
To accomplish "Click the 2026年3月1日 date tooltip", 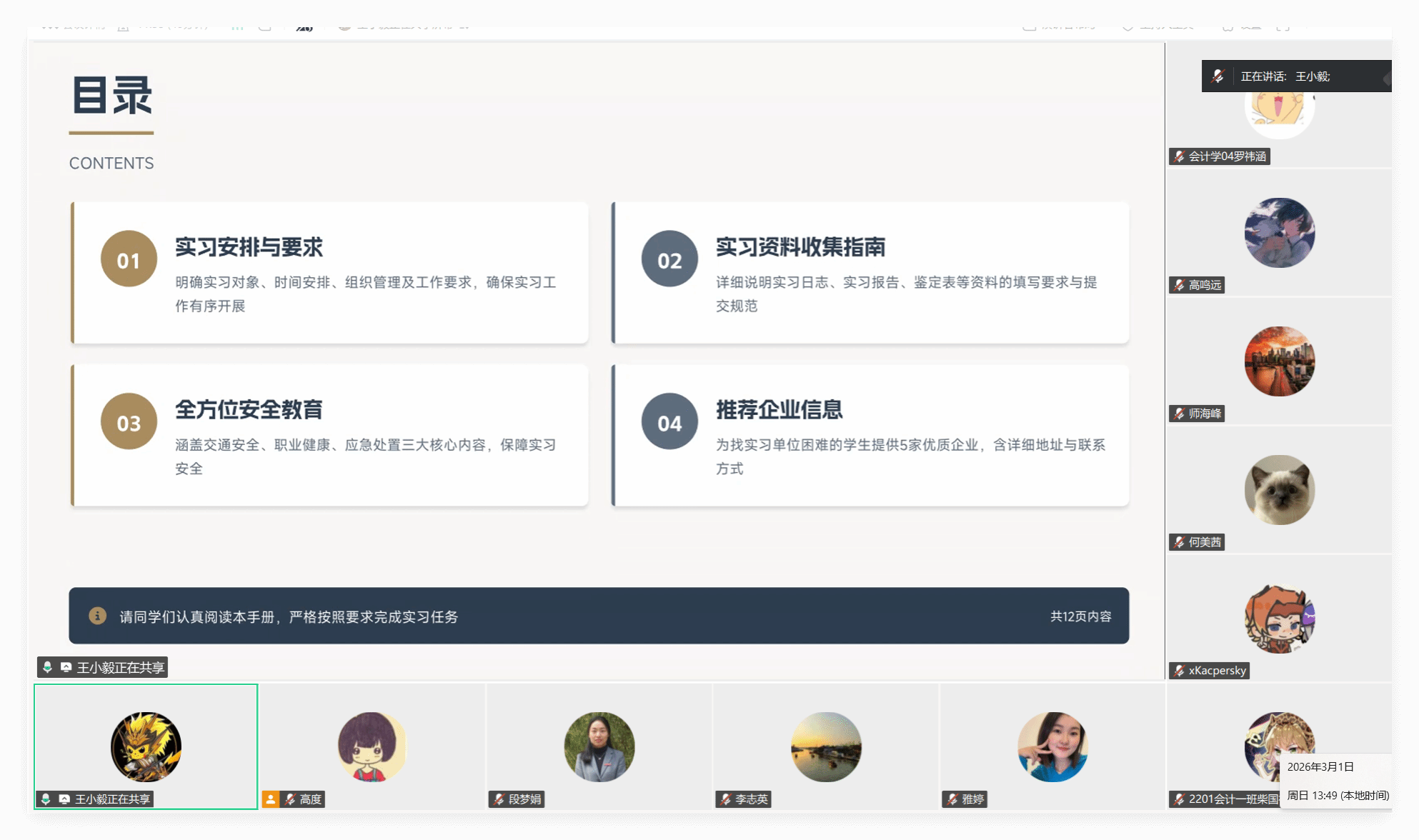I will coord(1320,766).
